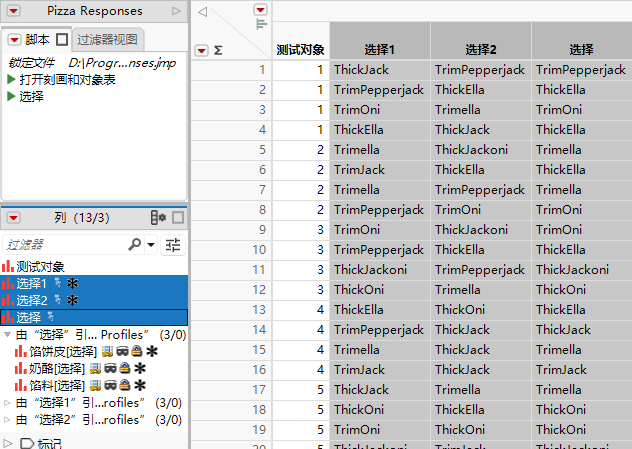Run the 打开刻画和对象表 script
The width and height of the screenshot is (632, 449).
click(11, 79)
